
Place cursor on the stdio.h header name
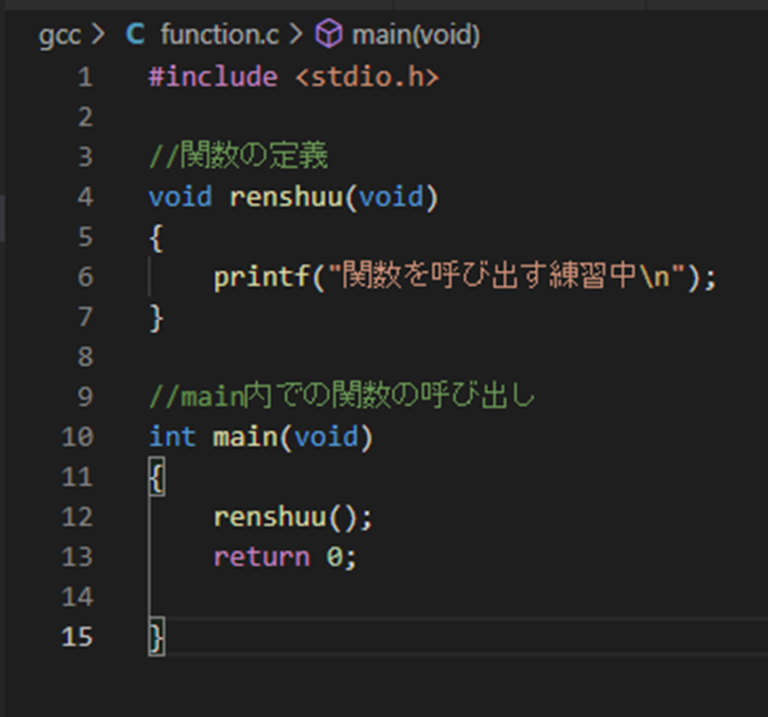point(367,77)
